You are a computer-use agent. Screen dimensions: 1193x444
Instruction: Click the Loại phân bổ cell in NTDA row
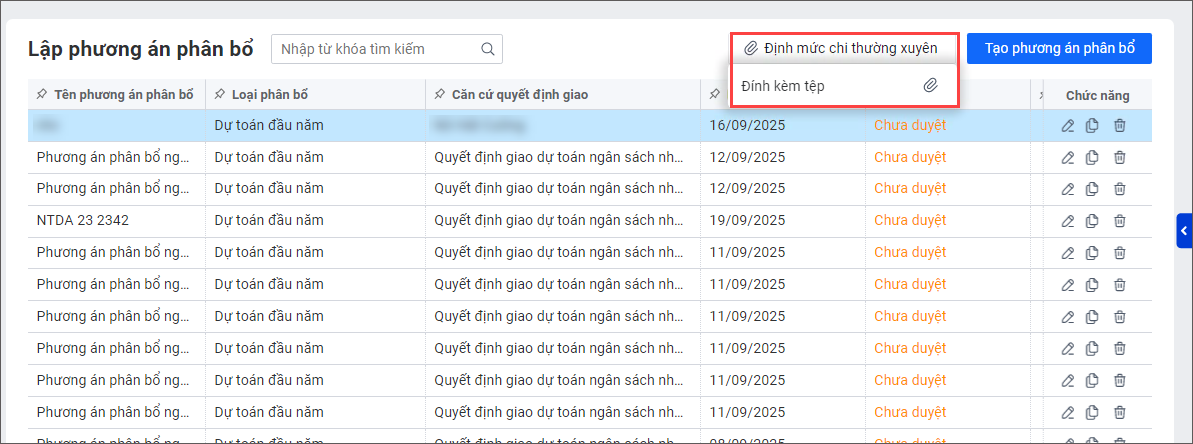tap(268, 221)
